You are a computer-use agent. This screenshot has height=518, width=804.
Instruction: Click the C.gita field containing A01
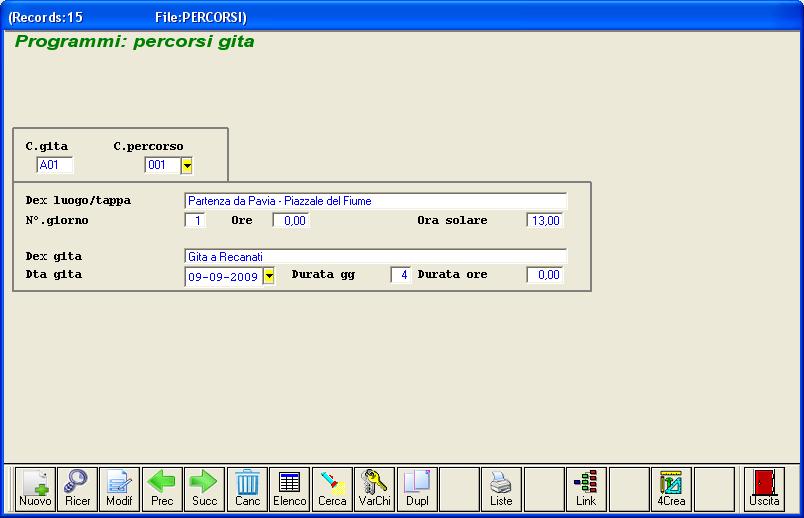tap(55, 165)
